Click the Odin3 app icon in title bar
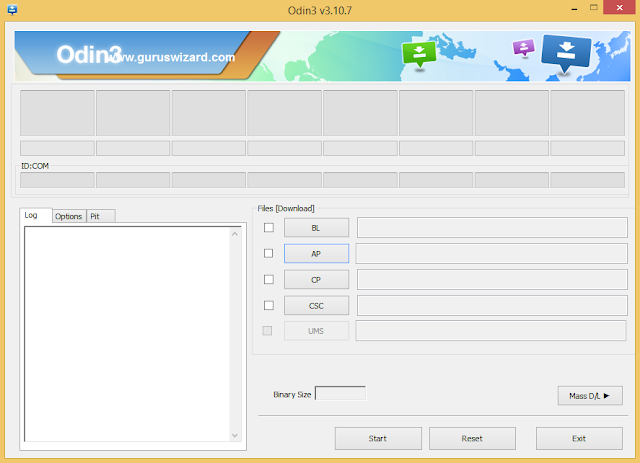The height and width of the screenshot is (463, 640). (x=12, y=10)
